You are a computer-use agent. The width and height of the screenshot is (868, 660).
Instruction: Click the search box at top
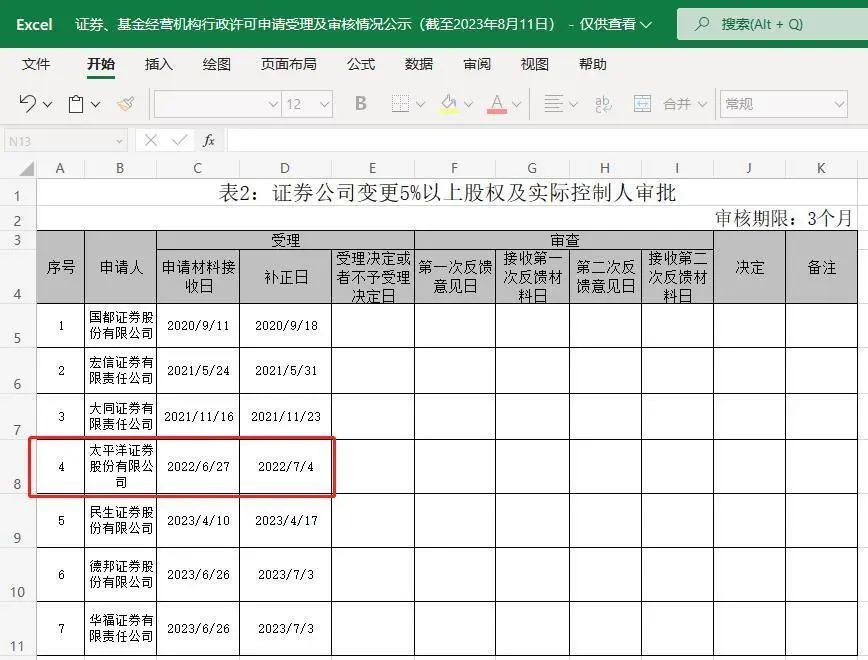772,24
